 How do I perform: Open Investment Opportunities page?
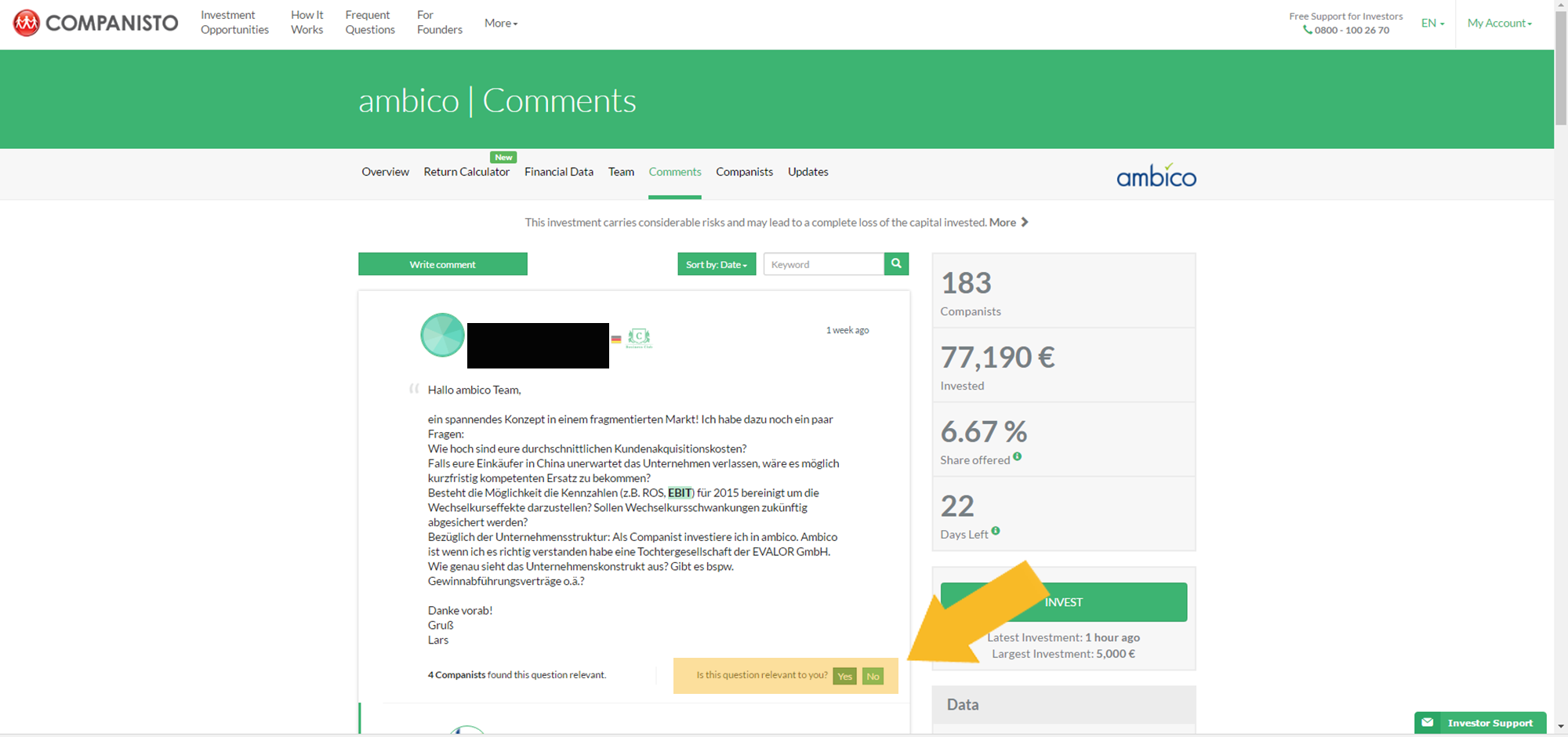pos(234,22)
